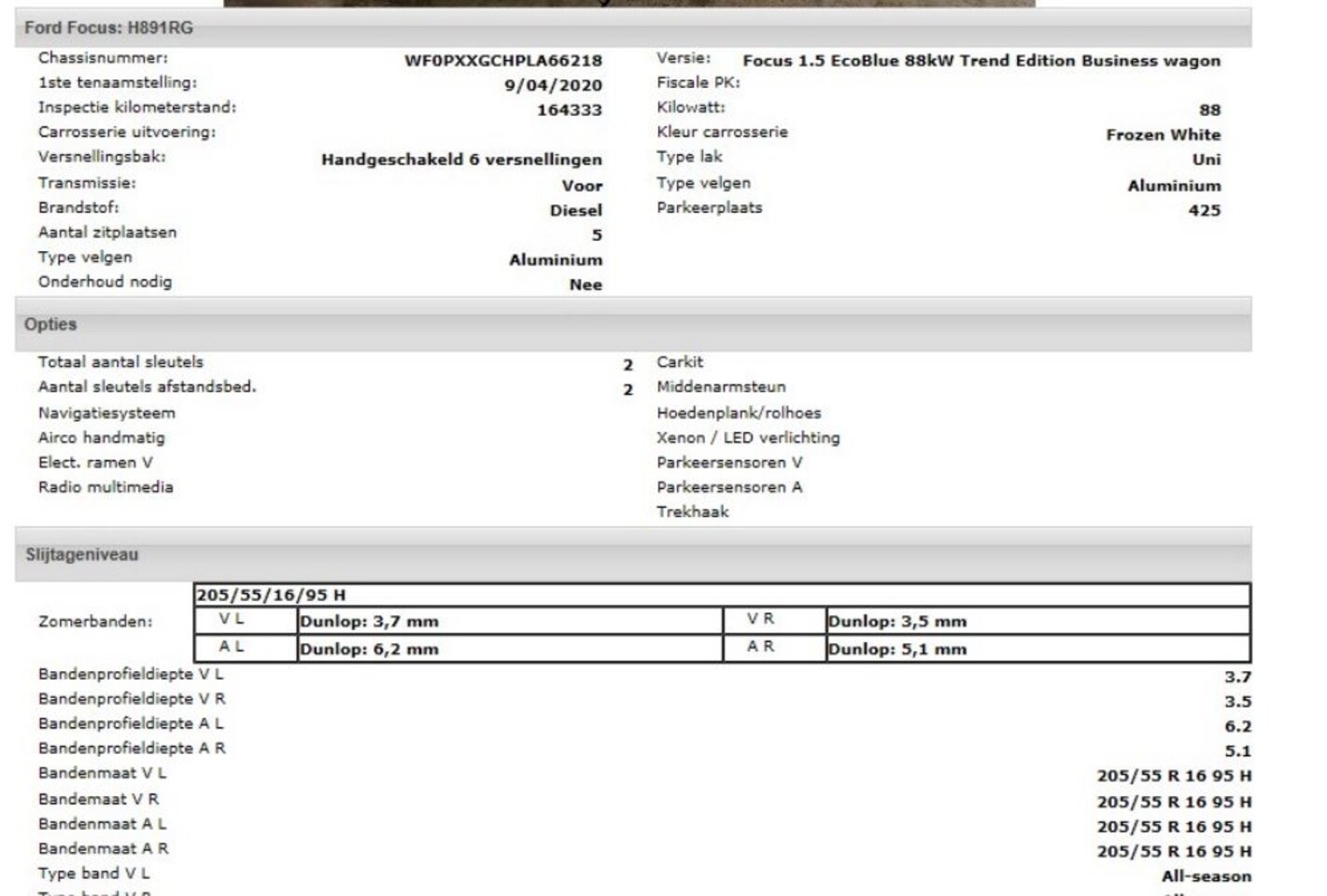Viewport: 1327px width, 896px height.
Task: Select the Elect. ramen V option
Action: pos(95,462)
